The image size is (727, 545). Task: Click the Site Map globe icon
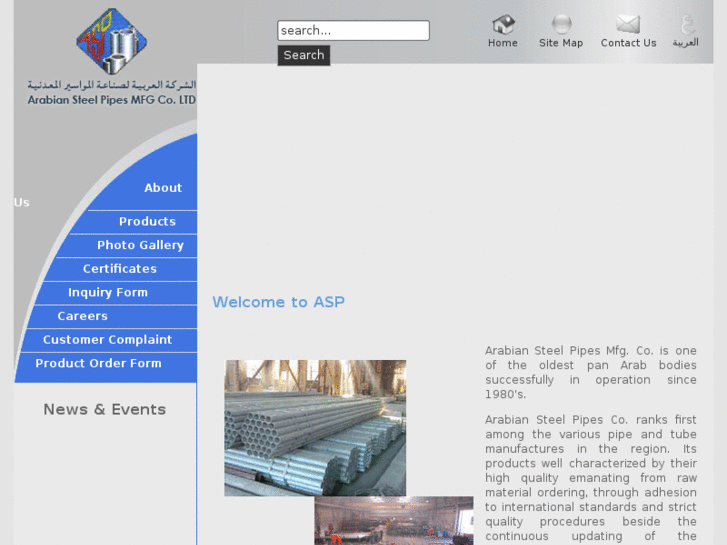pos(561,24)
